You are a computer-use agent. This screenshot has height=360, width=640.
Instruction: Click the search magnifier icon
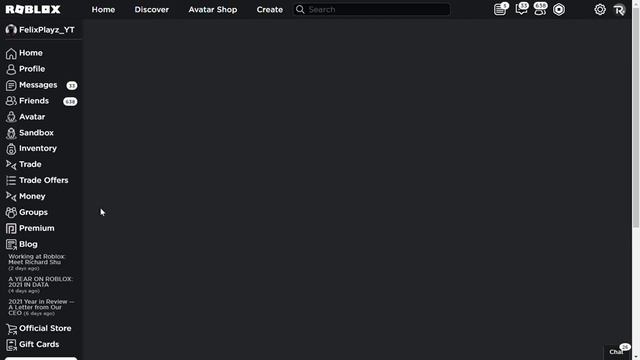[x=300, y=9]
